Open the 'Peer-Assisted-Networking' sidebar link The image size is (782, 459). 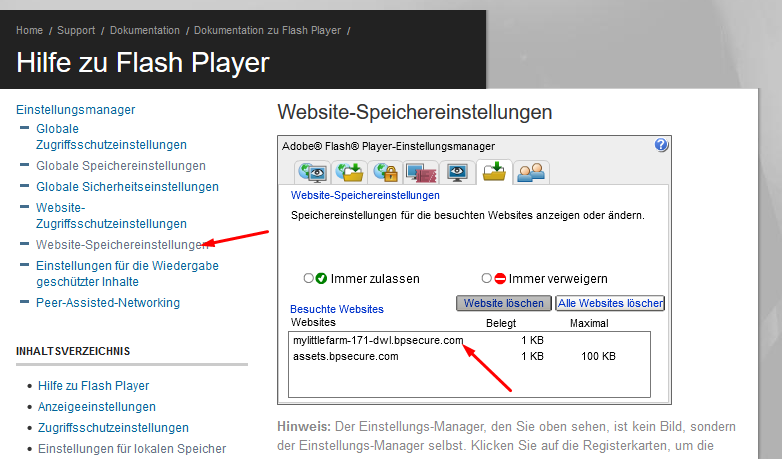(x=108, y=302)
